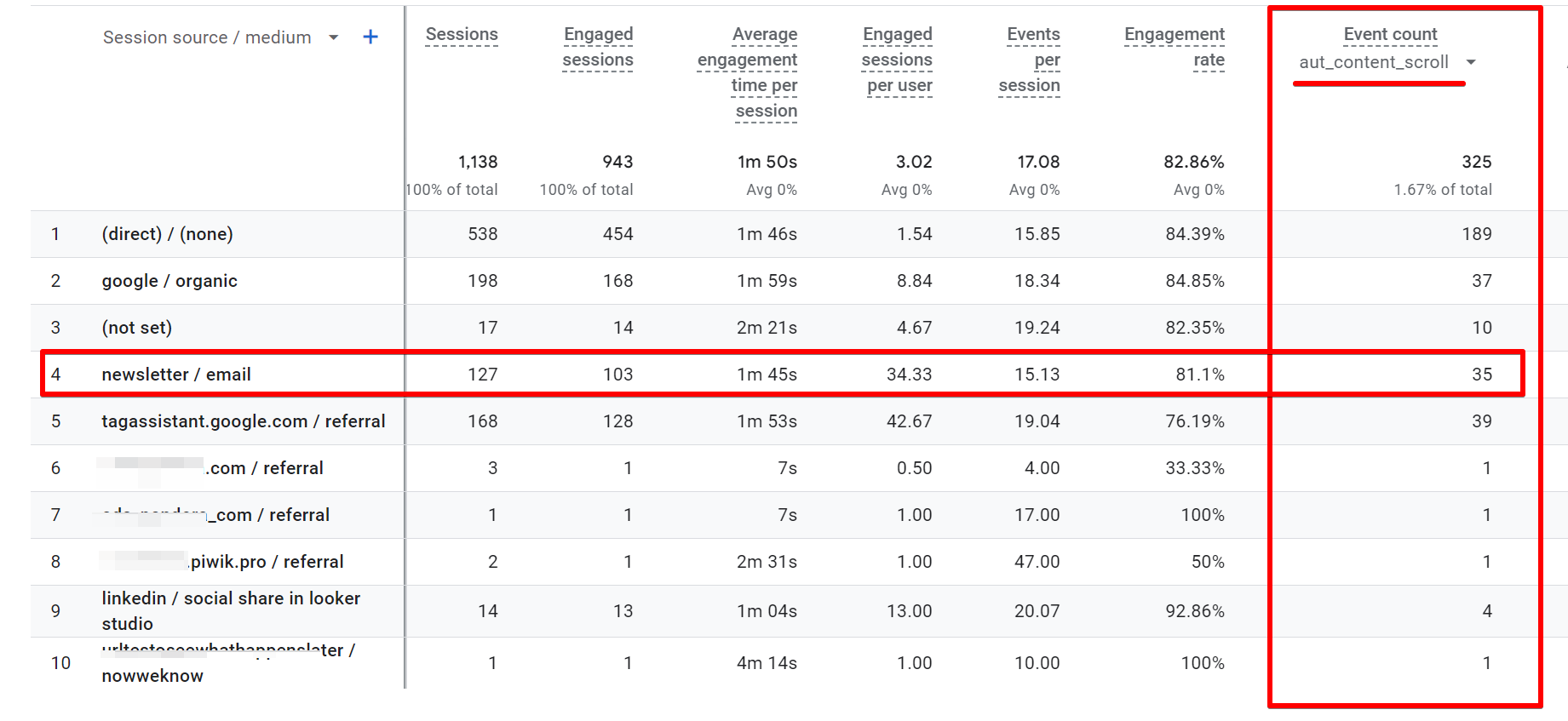This screenshot has height=721, width=1568.
Task: Click the Engagement rate column header
Action: point(1174,47)
